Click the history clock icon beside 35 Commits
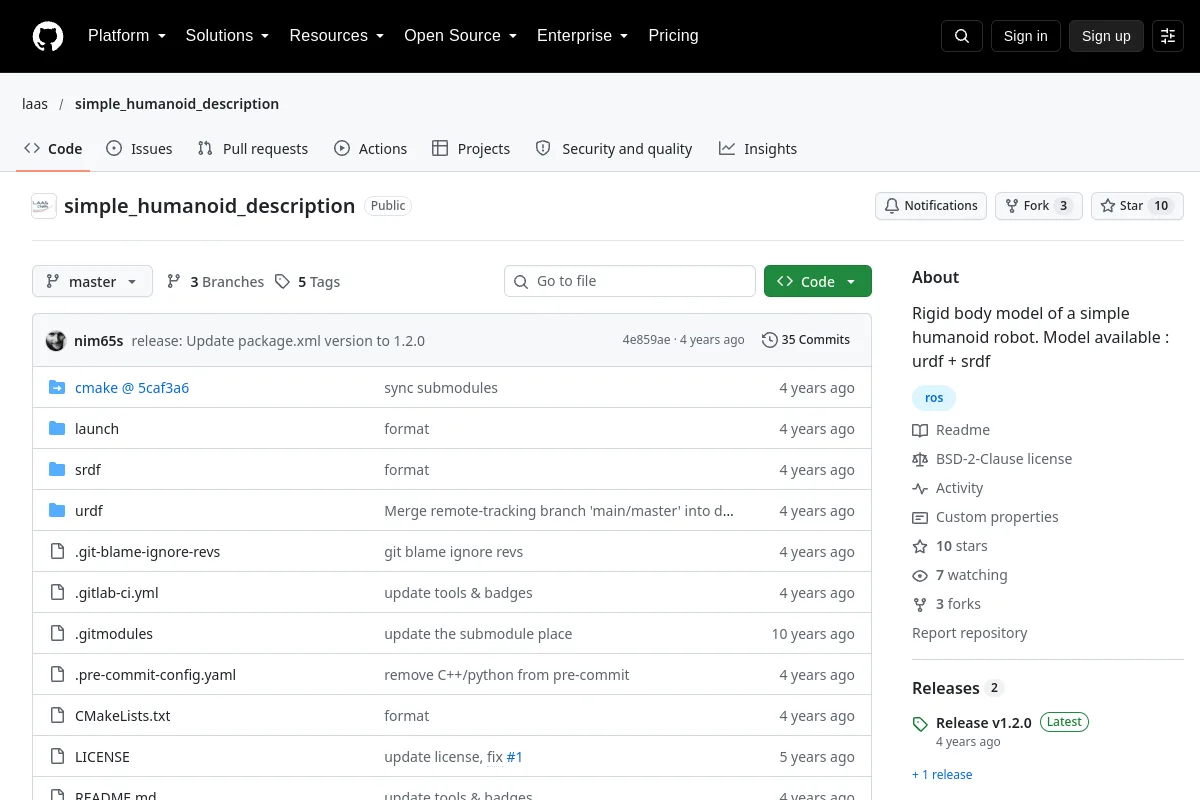This screenshot has height=800, width=1200. coord(769,340)
